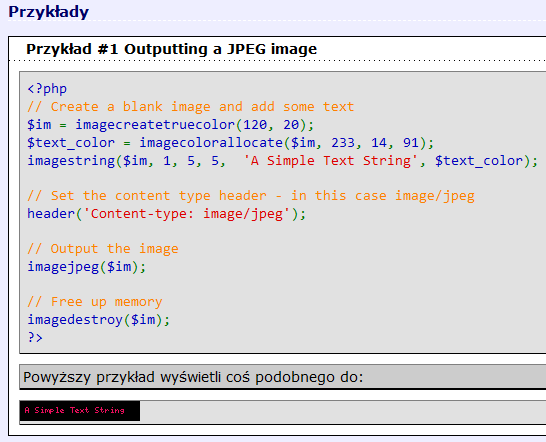Click the imagejpeg($im) line

tap(87, 267)
